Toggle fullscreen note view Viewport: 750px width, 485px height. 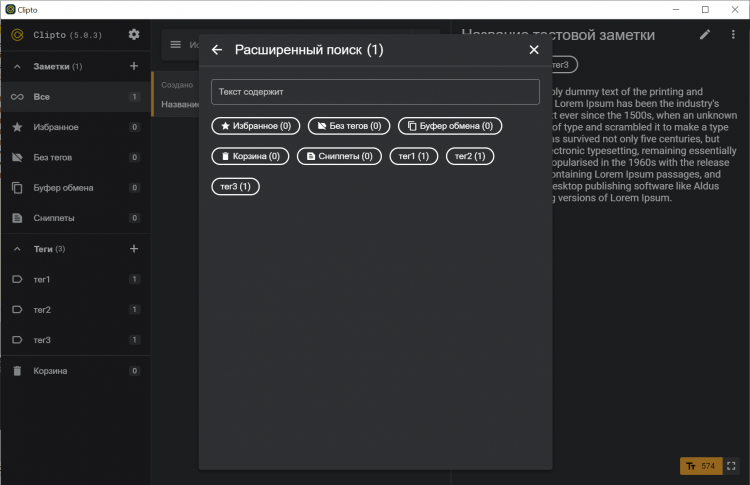point(730,465)
